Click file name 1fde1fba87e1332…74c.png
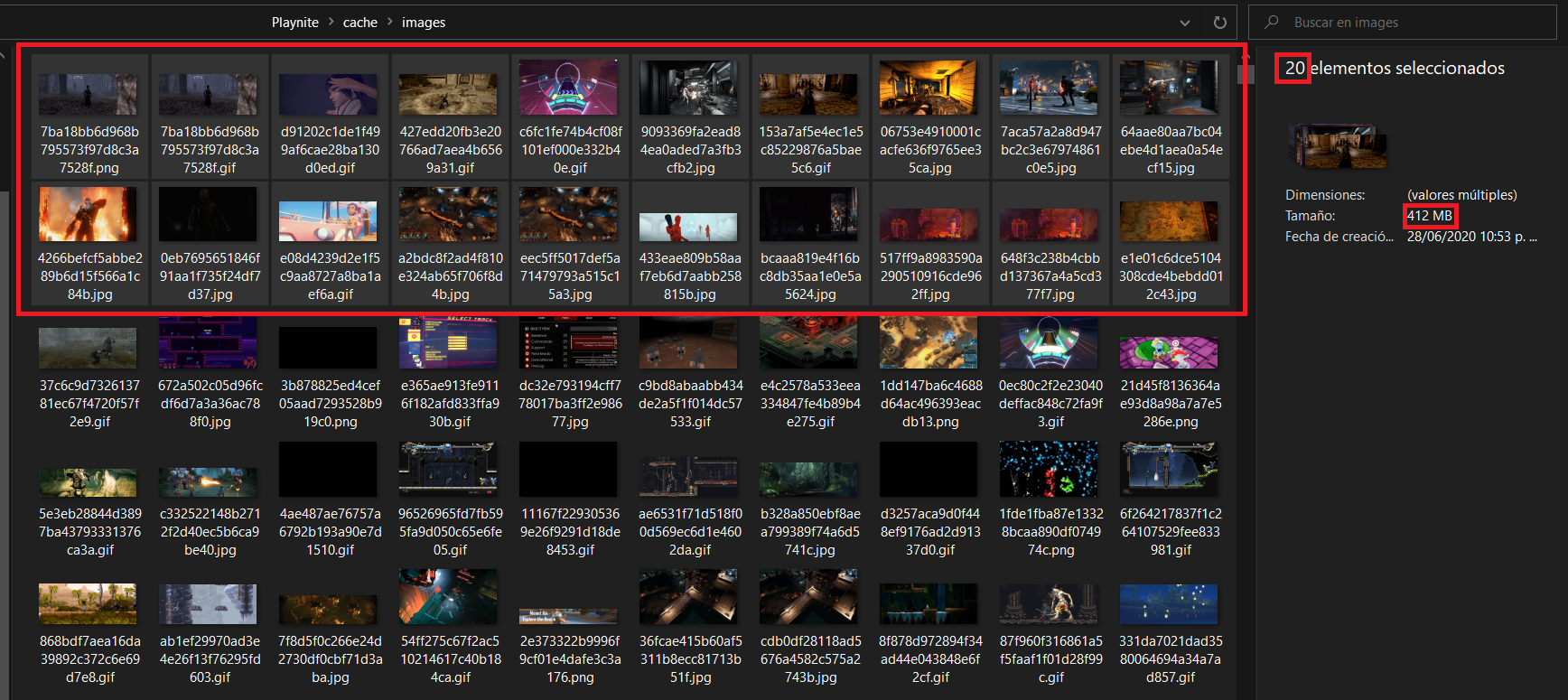 (x=1050, y=532)
